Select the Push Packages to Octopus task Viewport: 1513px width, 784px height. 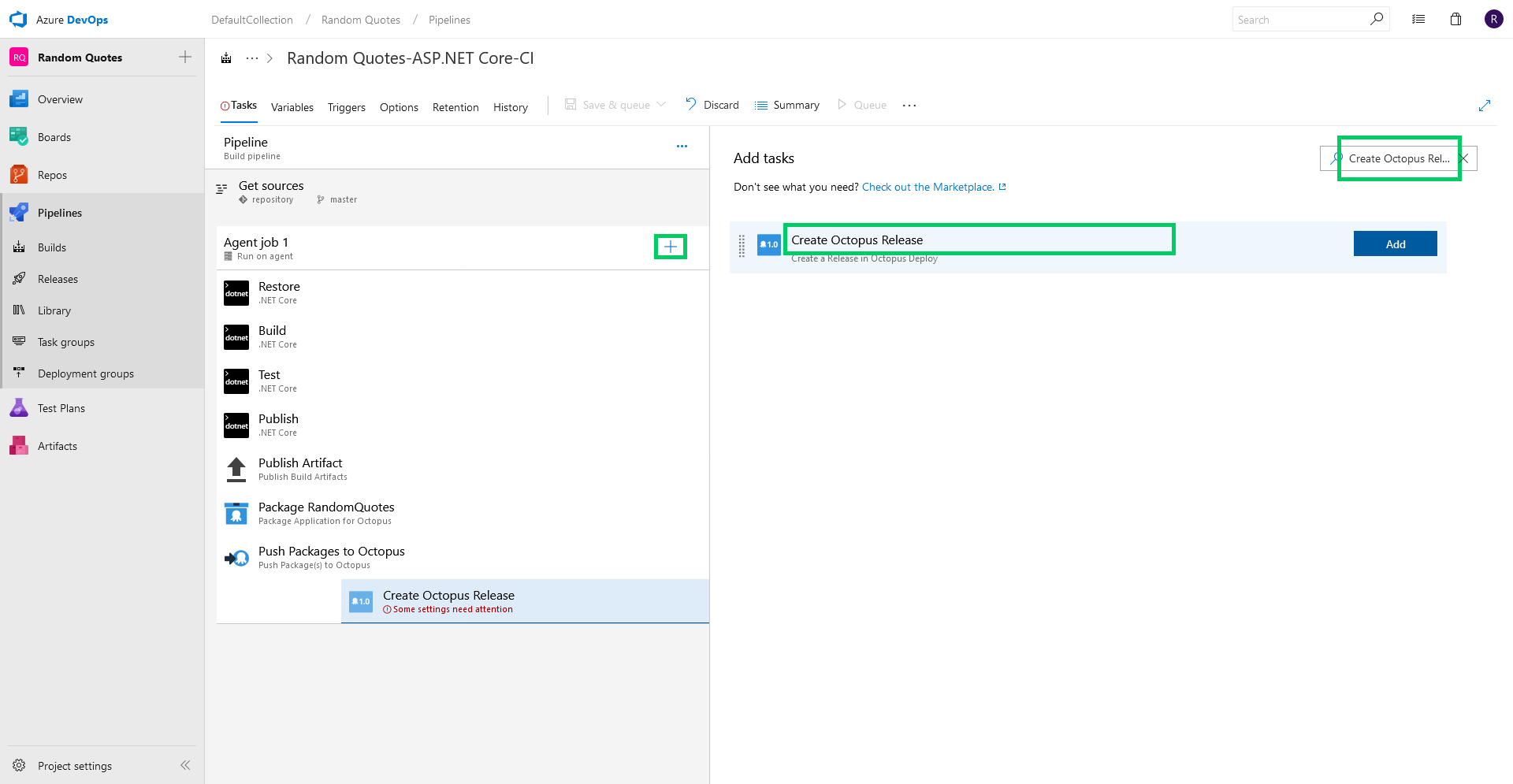point(463,557)
